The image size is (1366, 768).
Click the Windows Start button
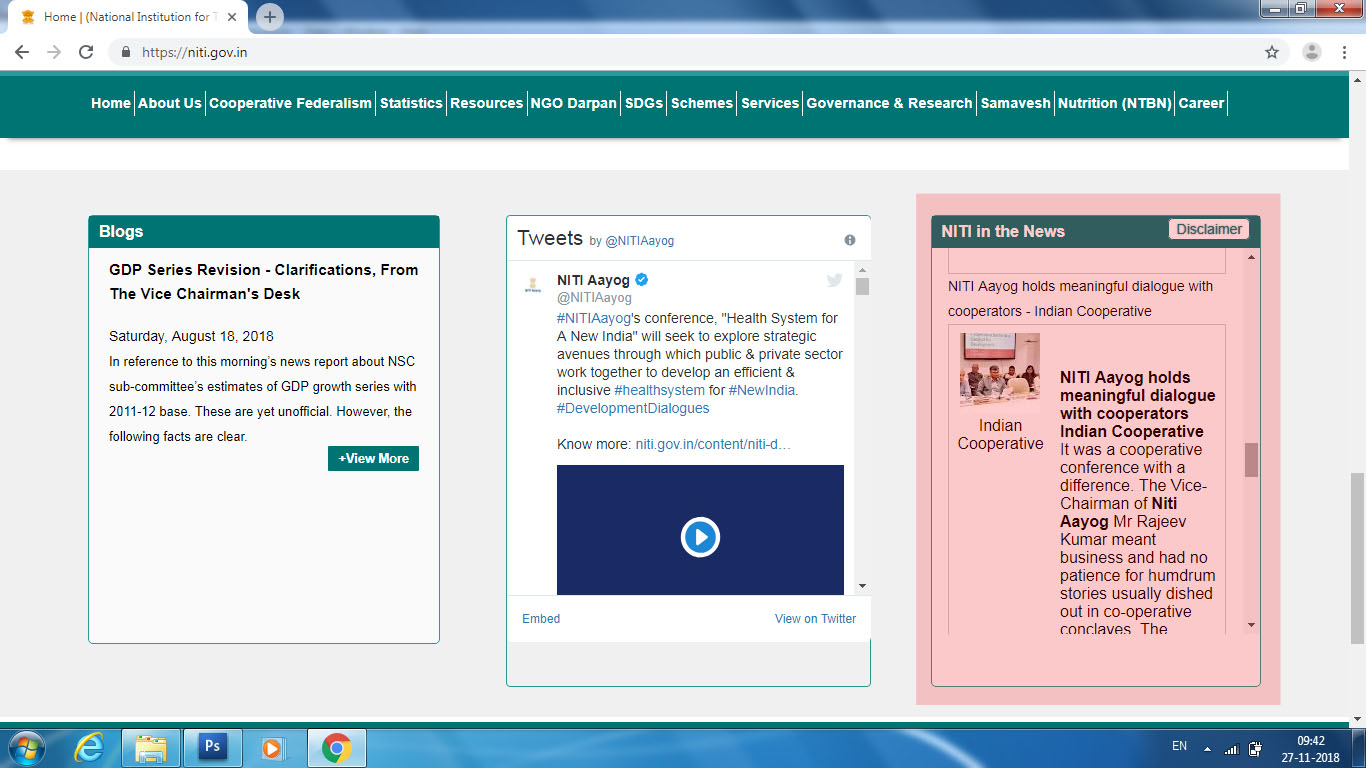pos(26,747)
